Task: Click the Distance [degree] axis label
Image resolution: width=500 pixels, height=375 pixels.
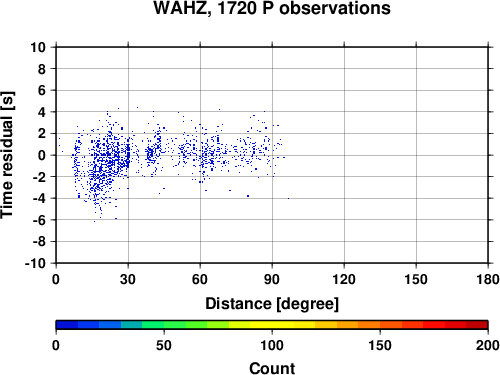Action: tap(272, 304)
